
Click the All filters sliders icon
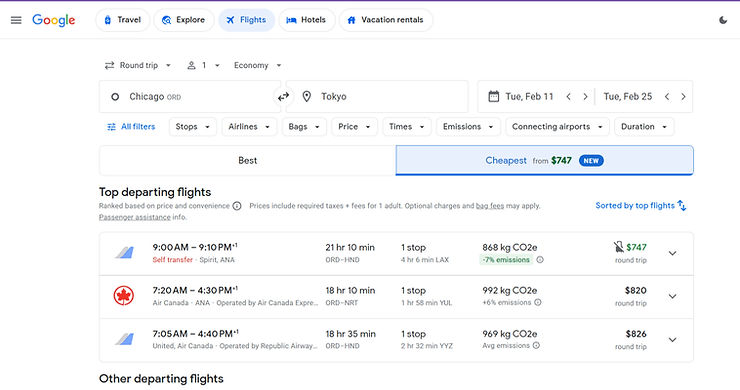[111, 127]
